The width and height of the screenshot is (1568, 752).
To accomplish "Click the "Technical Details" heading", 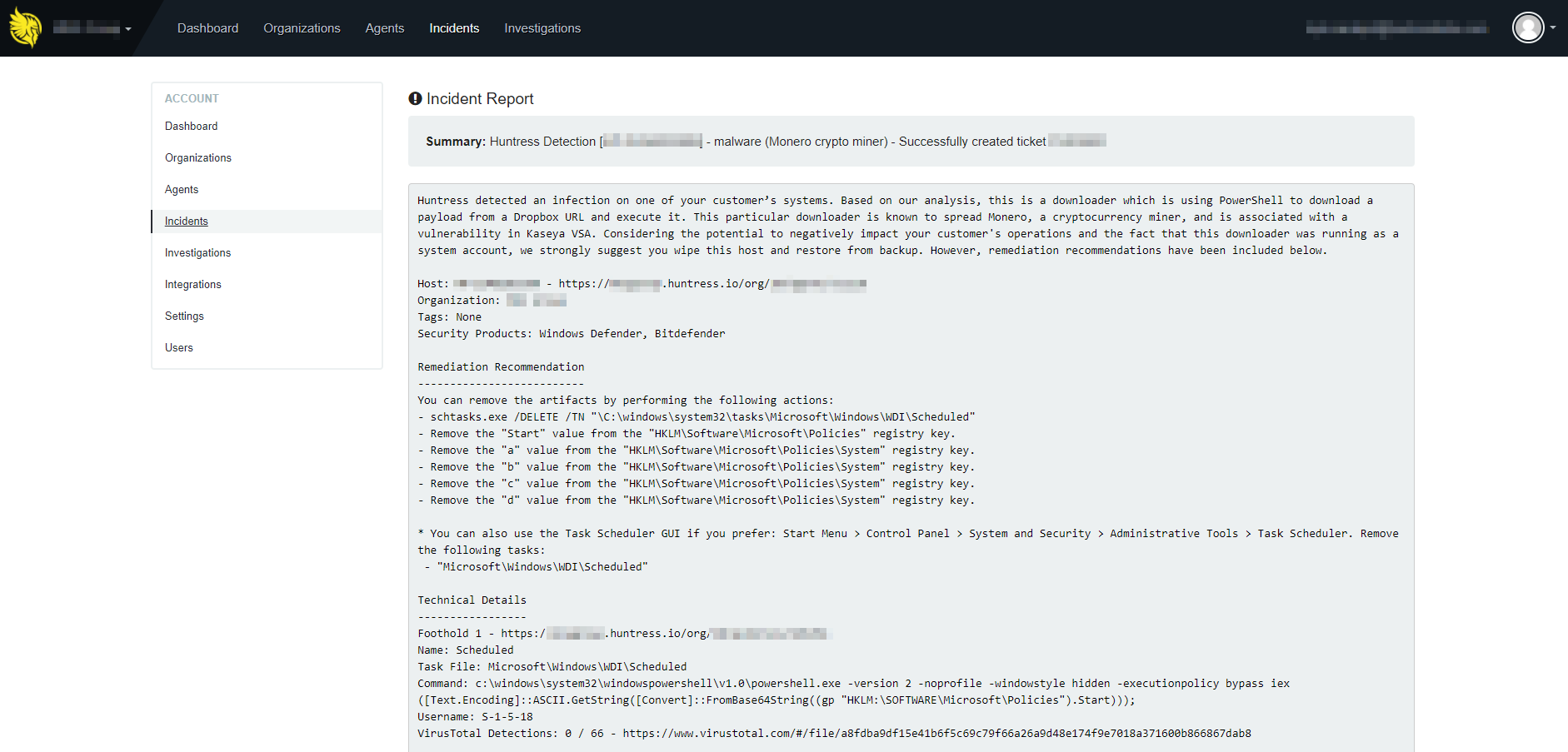I will point(472,600).
